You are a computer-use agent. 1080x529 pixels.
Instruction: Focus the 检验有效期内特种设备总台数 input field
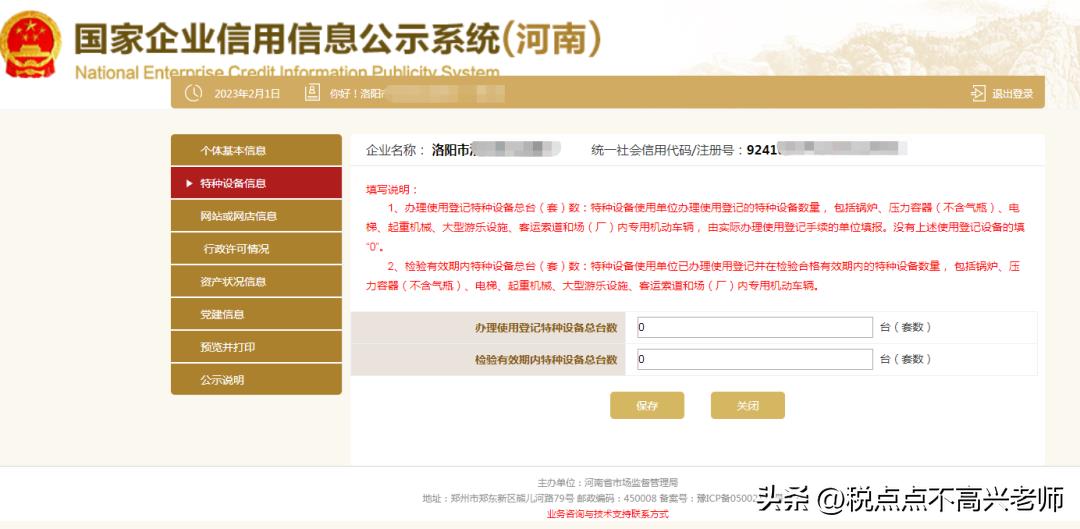(x=754, y=359)
